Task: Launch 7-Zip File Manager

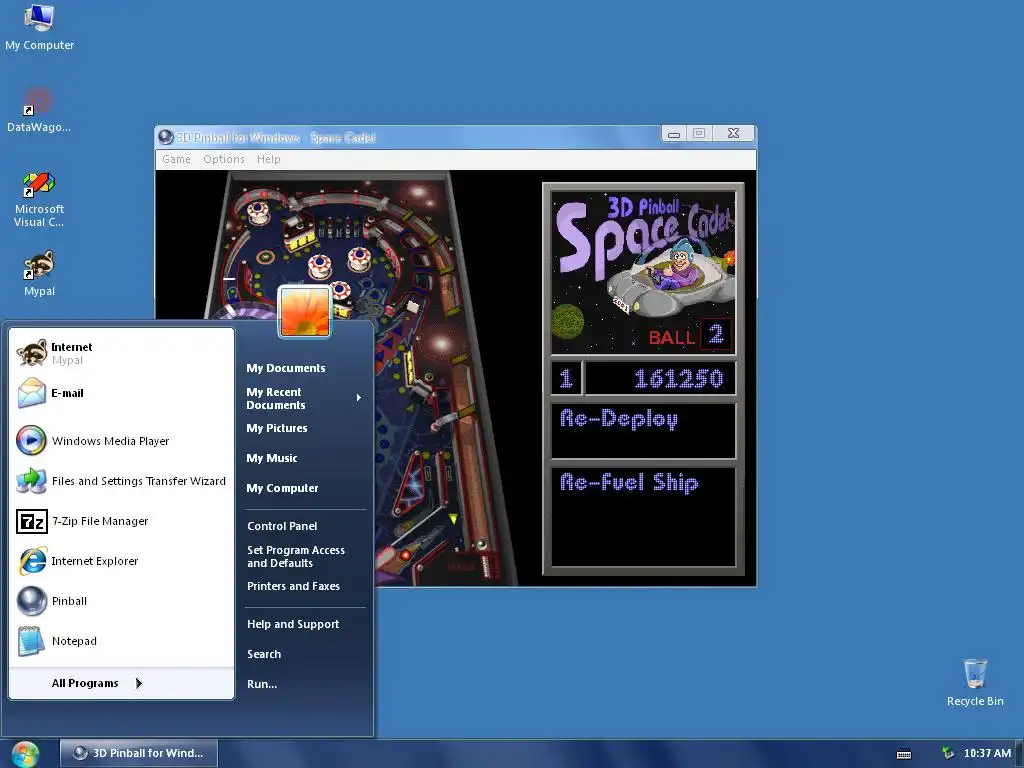Action: pyautogui.click(x=121, y=521)
